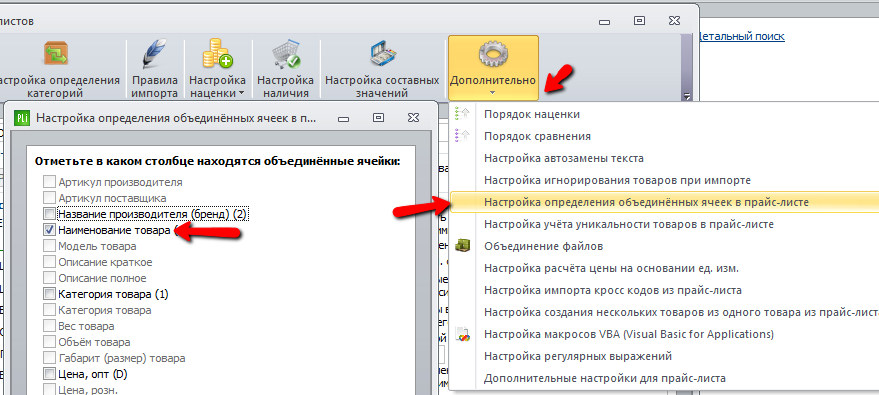The height and width of the screenshot is (395, 879).
Task: Toggle Модель товара checkbox
Action: point(50,246)
